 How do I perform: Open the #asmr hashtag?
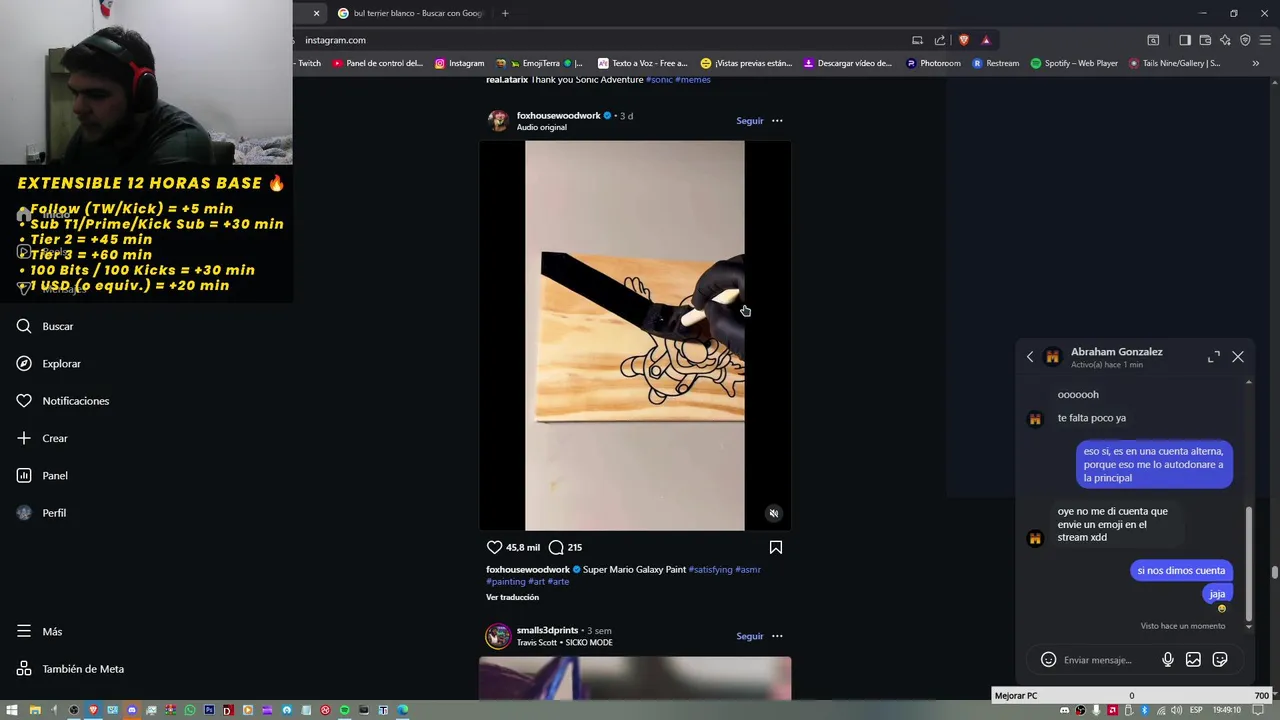pos(748,569)
